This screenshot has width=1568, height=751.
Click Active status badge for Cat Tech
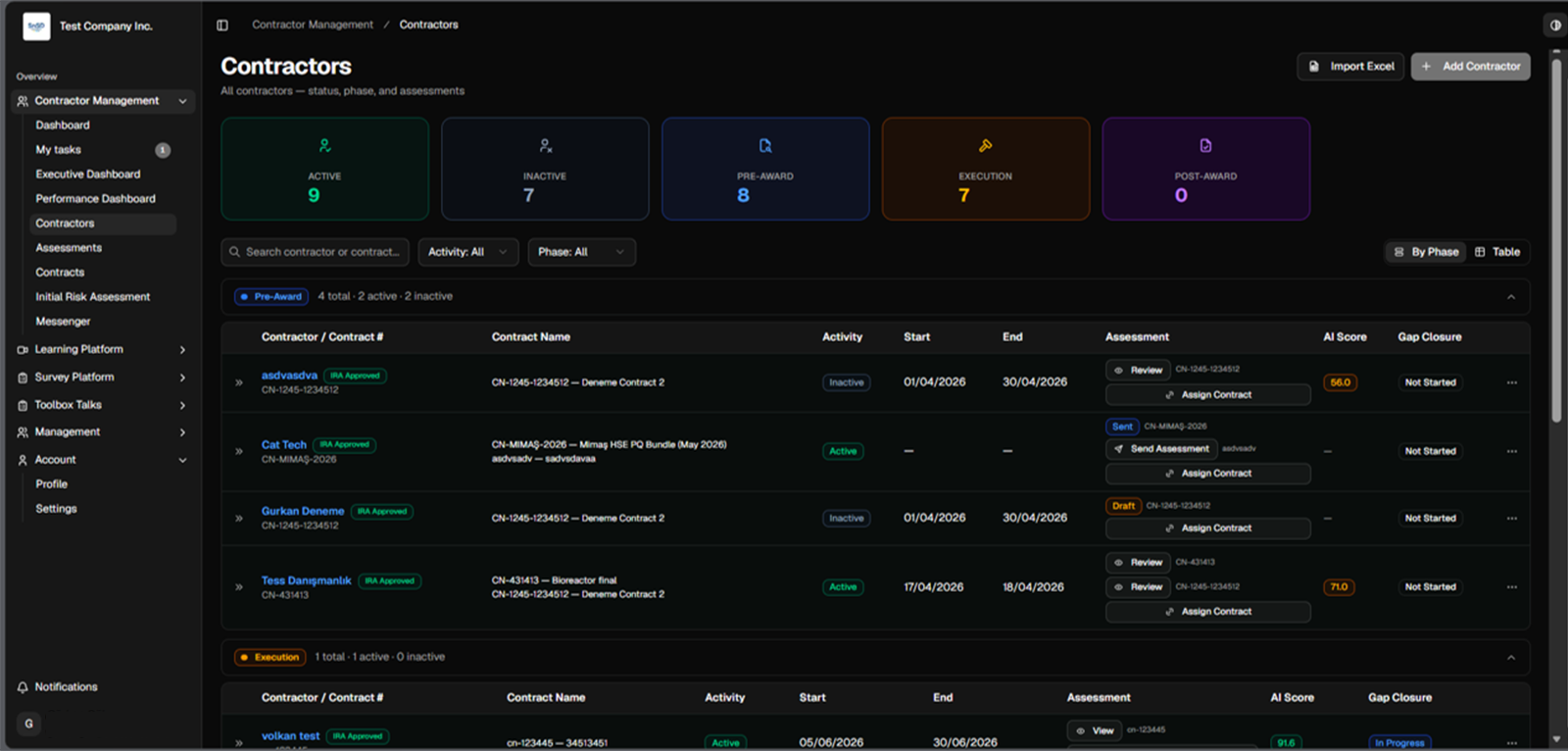pyautogui.click(x=843, y=451)
